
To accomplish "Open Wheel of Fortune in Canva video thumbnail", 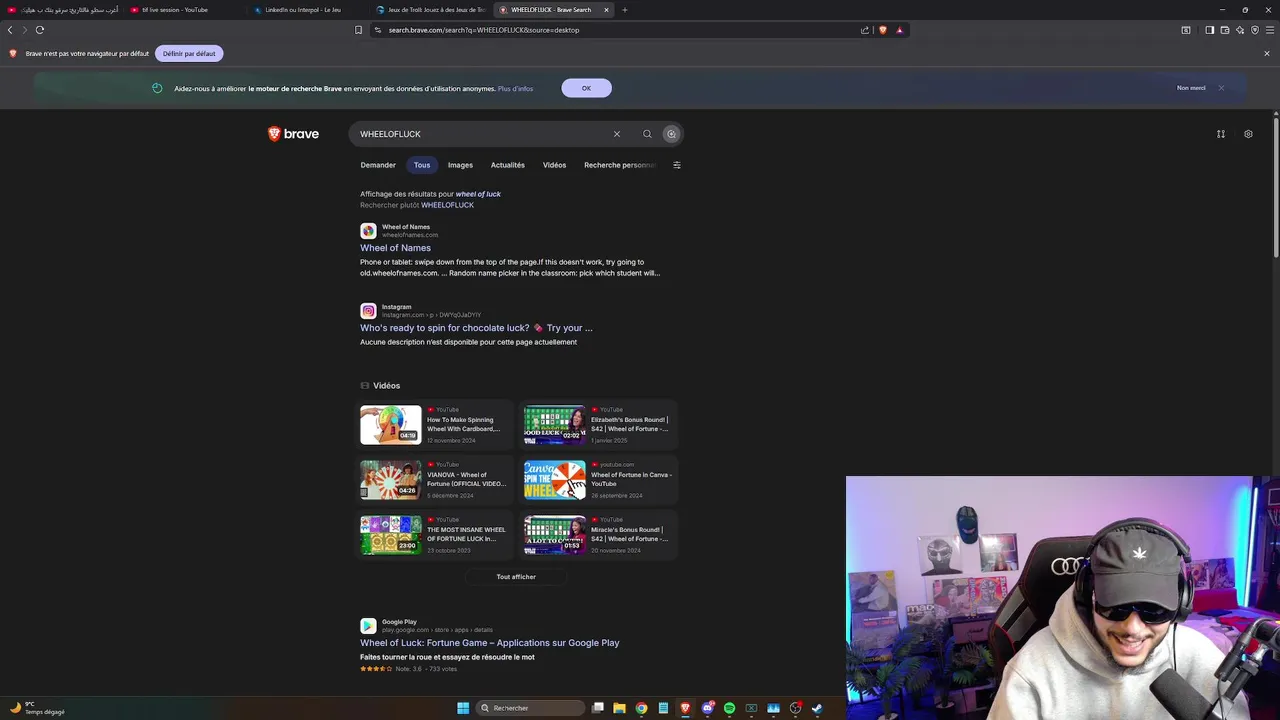I will [555, 480].
